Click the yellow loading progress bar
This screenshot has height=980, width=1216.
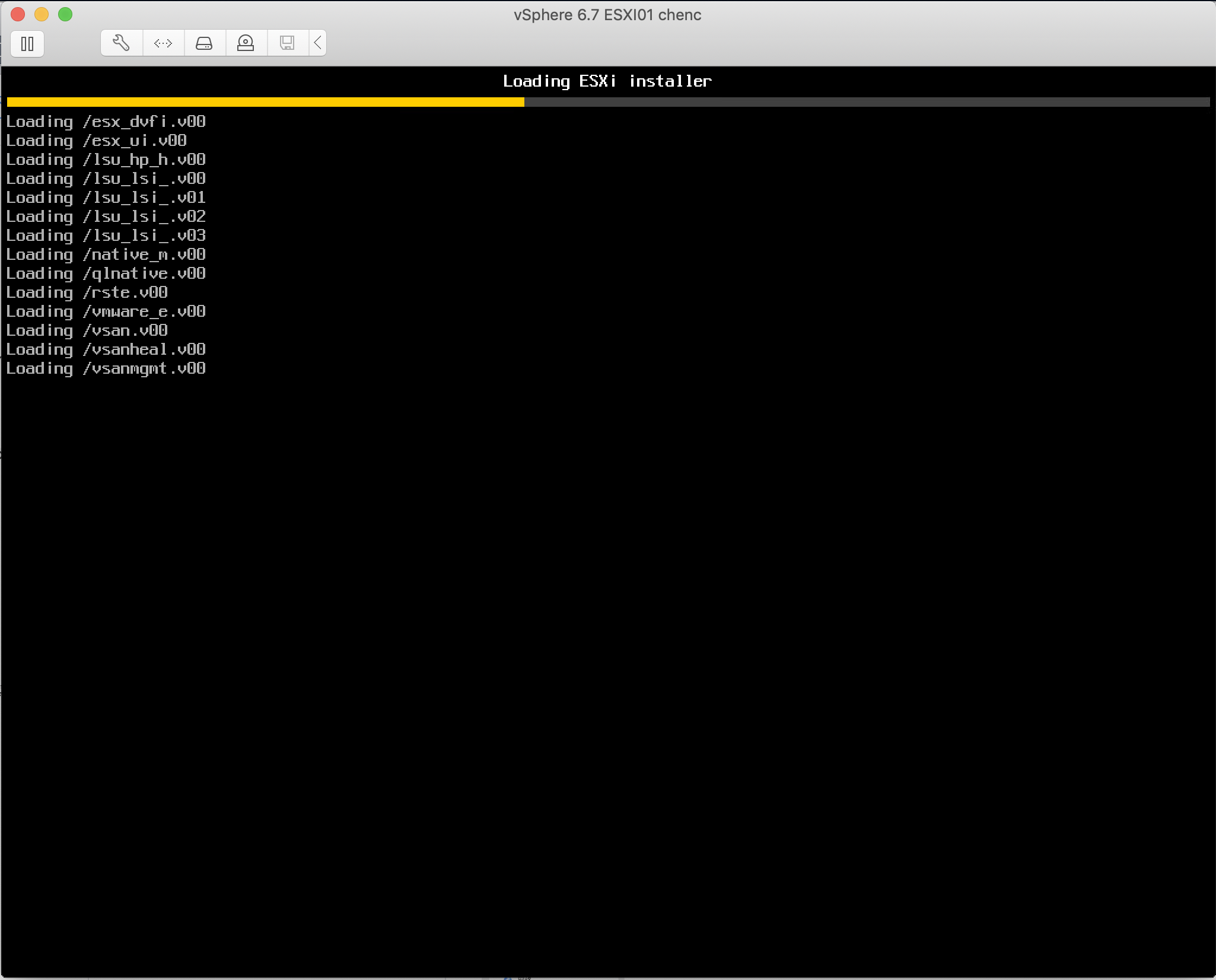[266, 102]
